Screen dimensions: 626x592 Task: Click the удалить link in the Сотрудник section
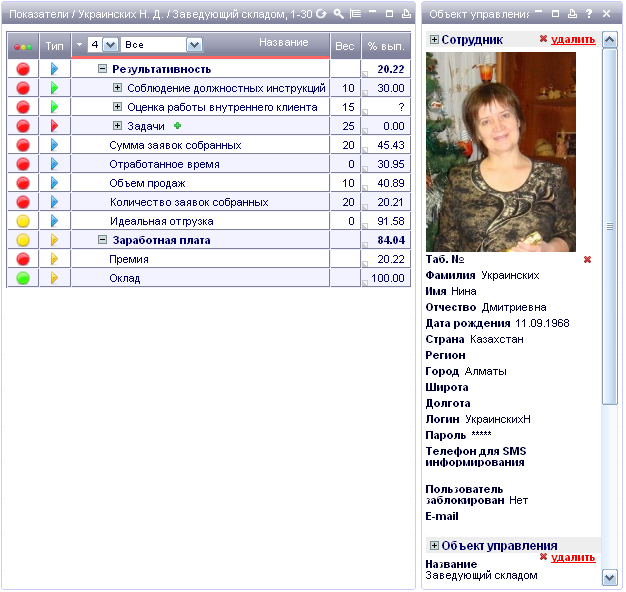pyautogui.click(x=573, y=40)
